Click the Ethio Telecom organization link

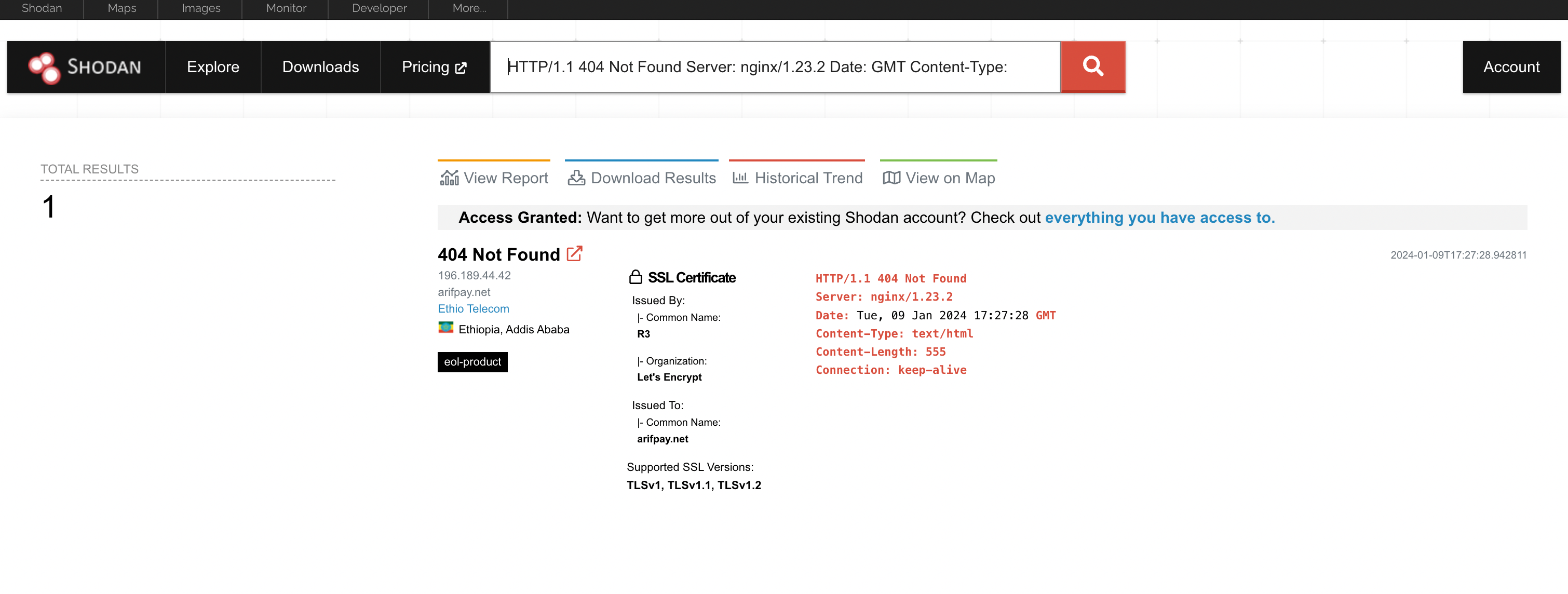point(474,308)
